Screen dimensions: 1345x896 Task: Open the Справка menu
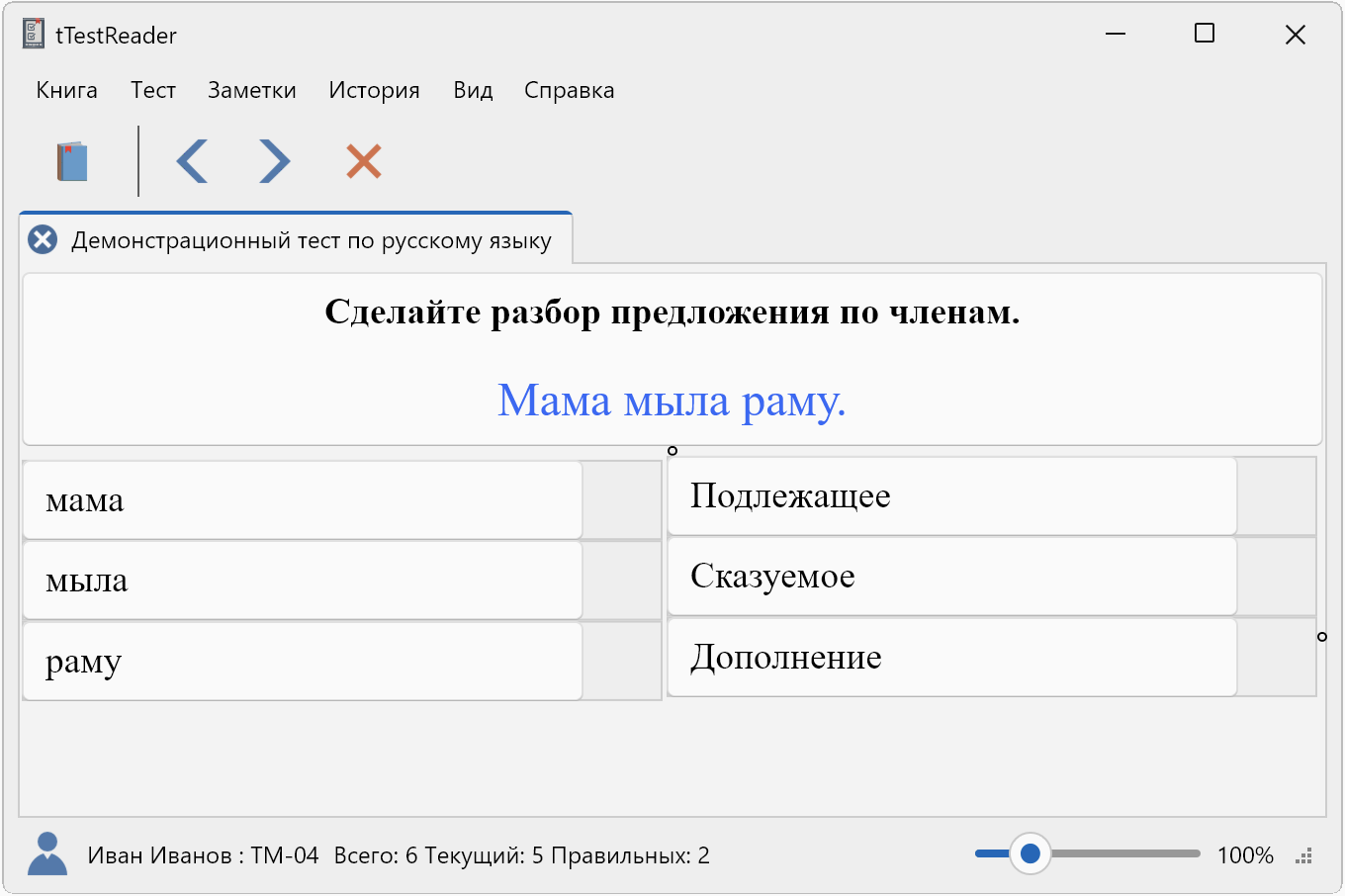click(x=569, y=90)
